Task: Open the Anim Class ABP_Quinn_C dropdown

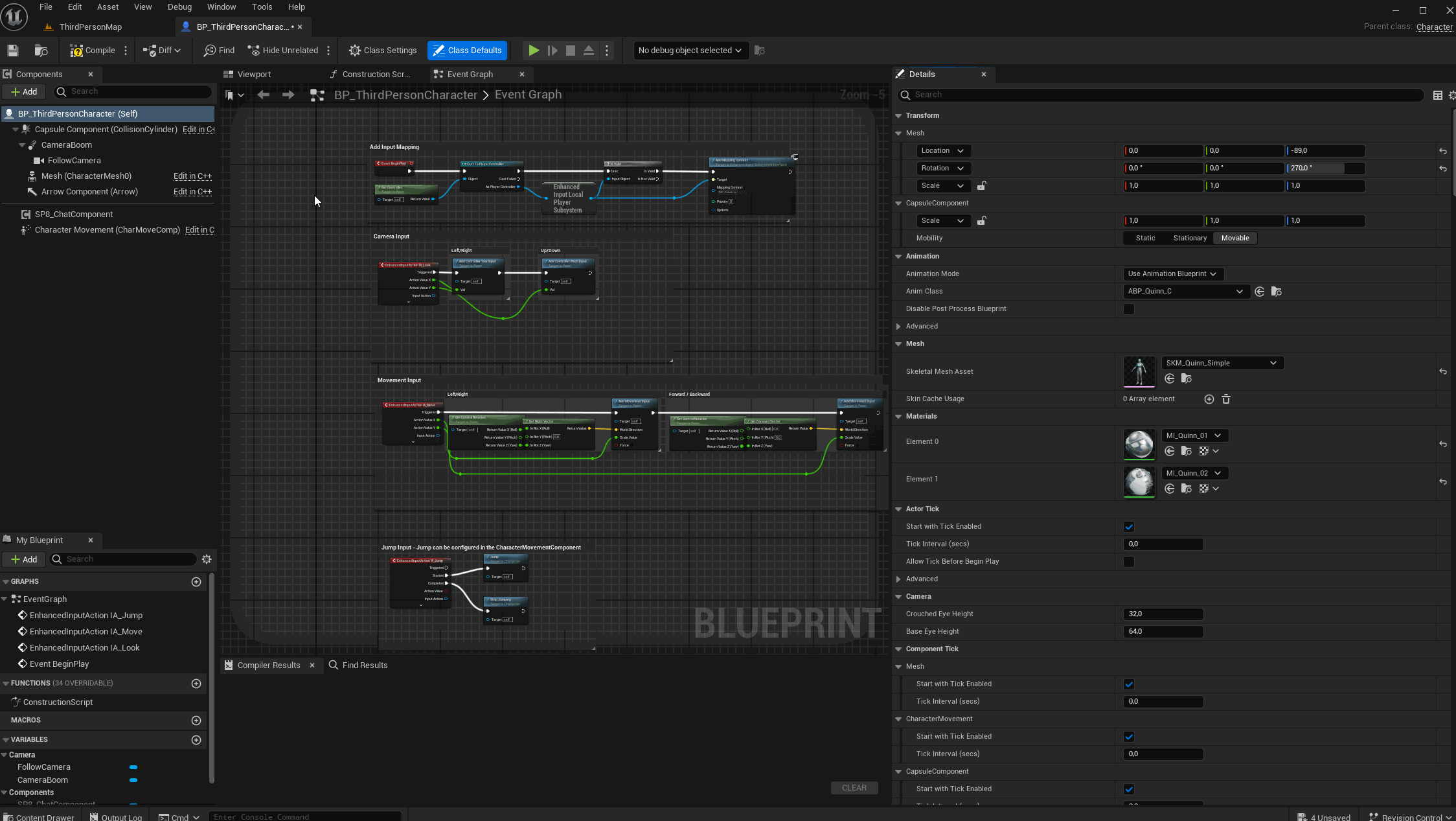Action: coord(1185,292)
